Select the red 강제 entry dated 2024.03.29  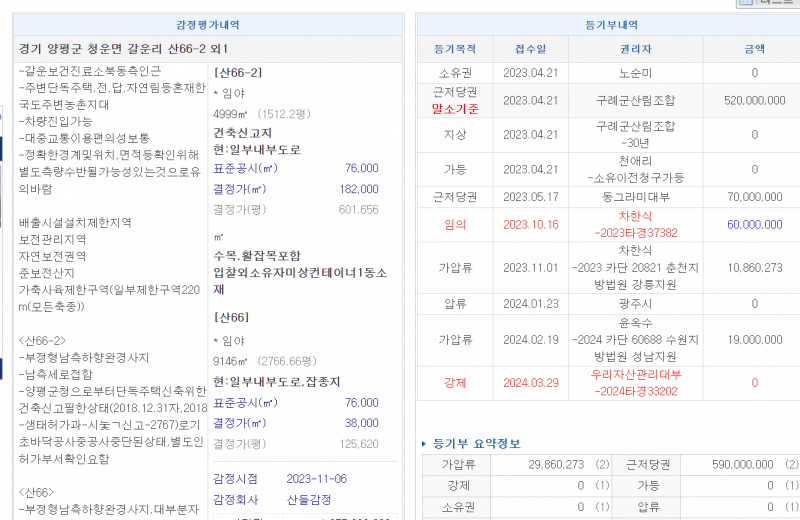click(455, 383)
